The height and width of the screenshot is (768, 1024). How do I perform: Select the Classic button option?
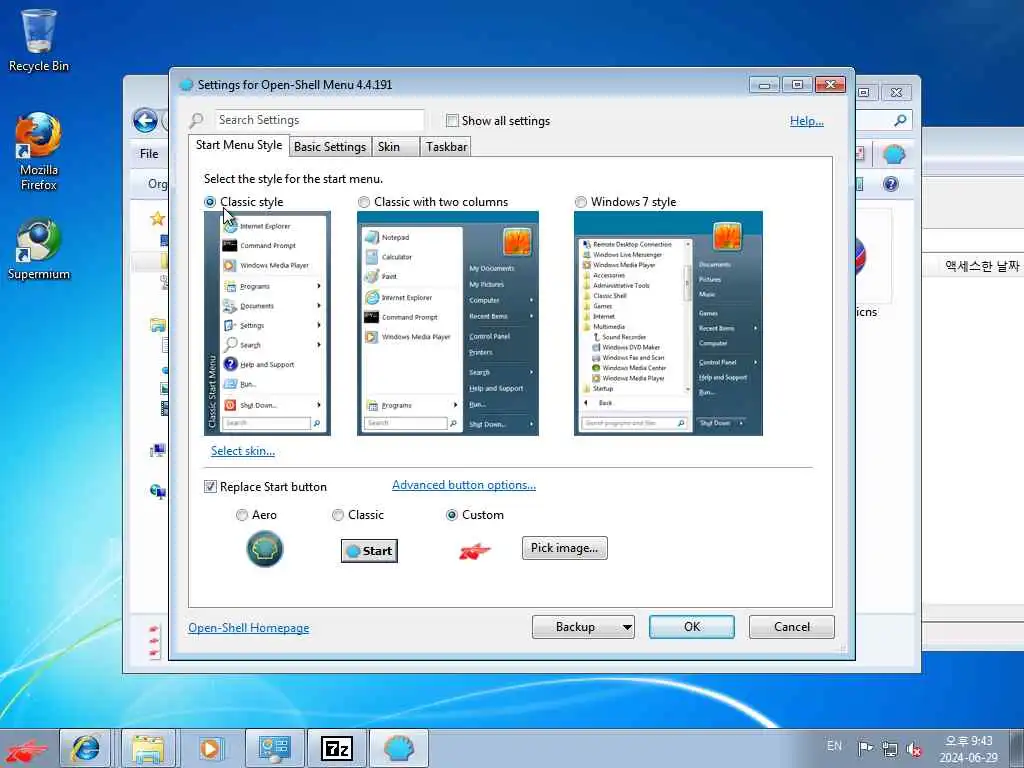click(338, 515)
